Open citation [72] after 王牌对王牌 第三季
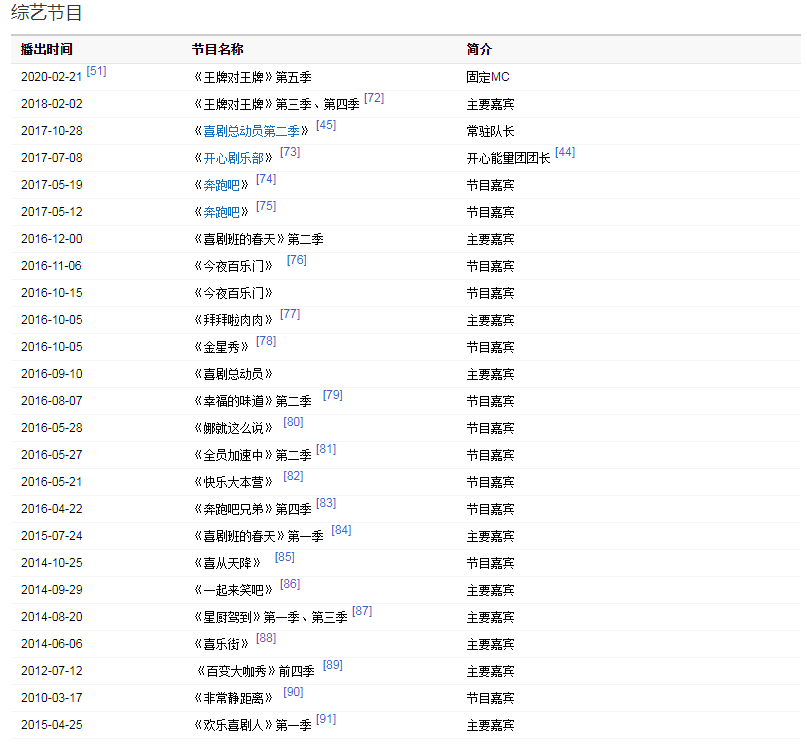Viewport: 807px width, 747px height. pyautogui.click(x=374, y=98)
